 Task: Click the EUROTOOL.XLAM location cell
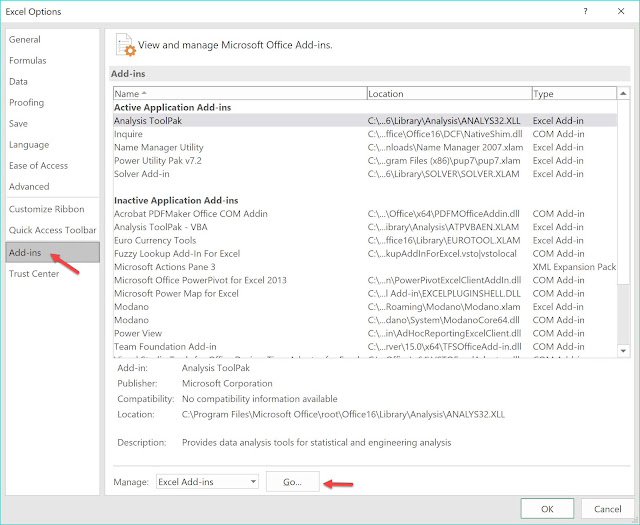(444, 240)
